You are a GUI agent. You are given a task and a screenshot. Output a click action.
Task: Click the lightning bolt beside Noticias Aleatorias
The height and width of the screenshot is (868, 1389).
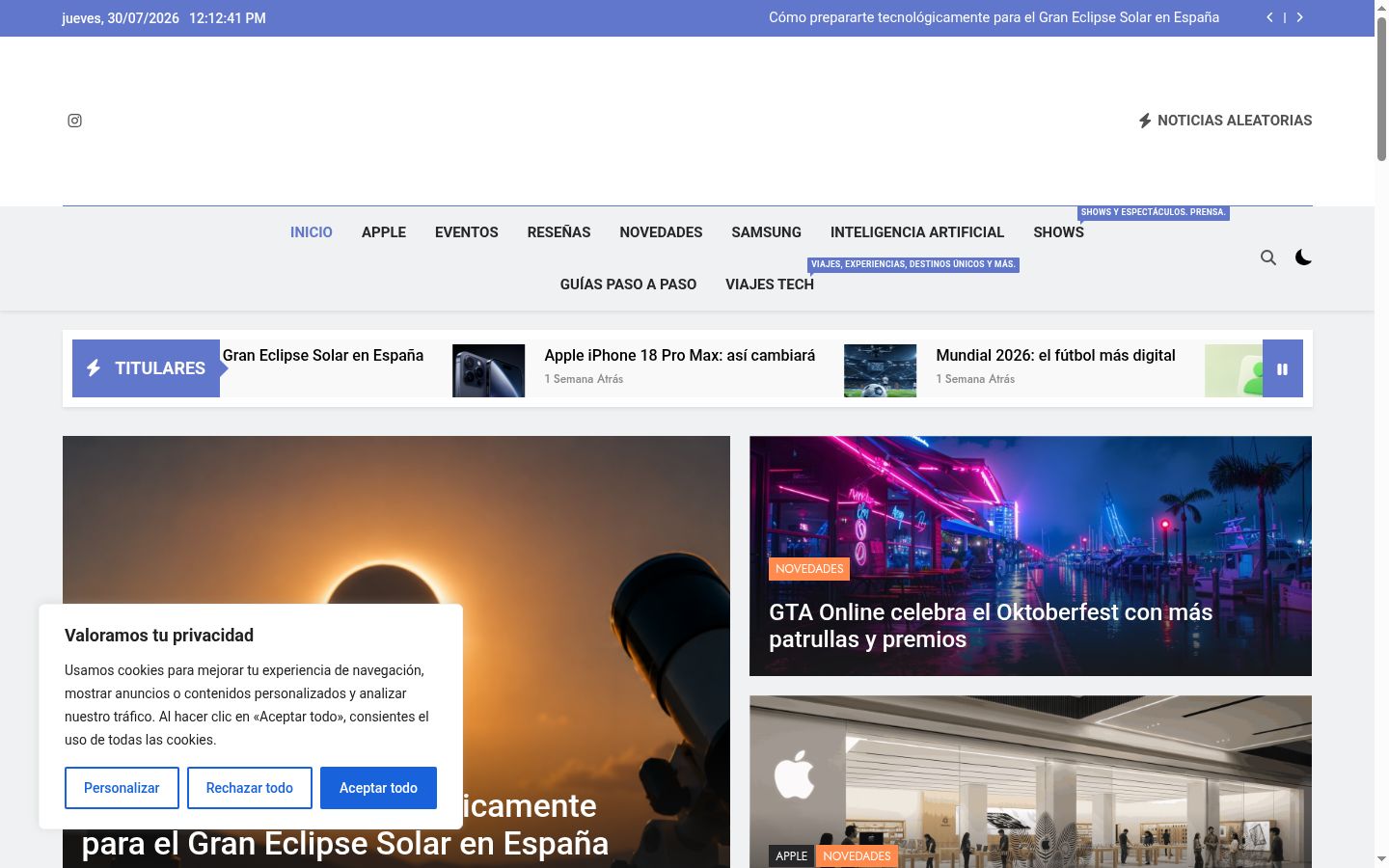pyautogui.click(x=1145, y=121)
